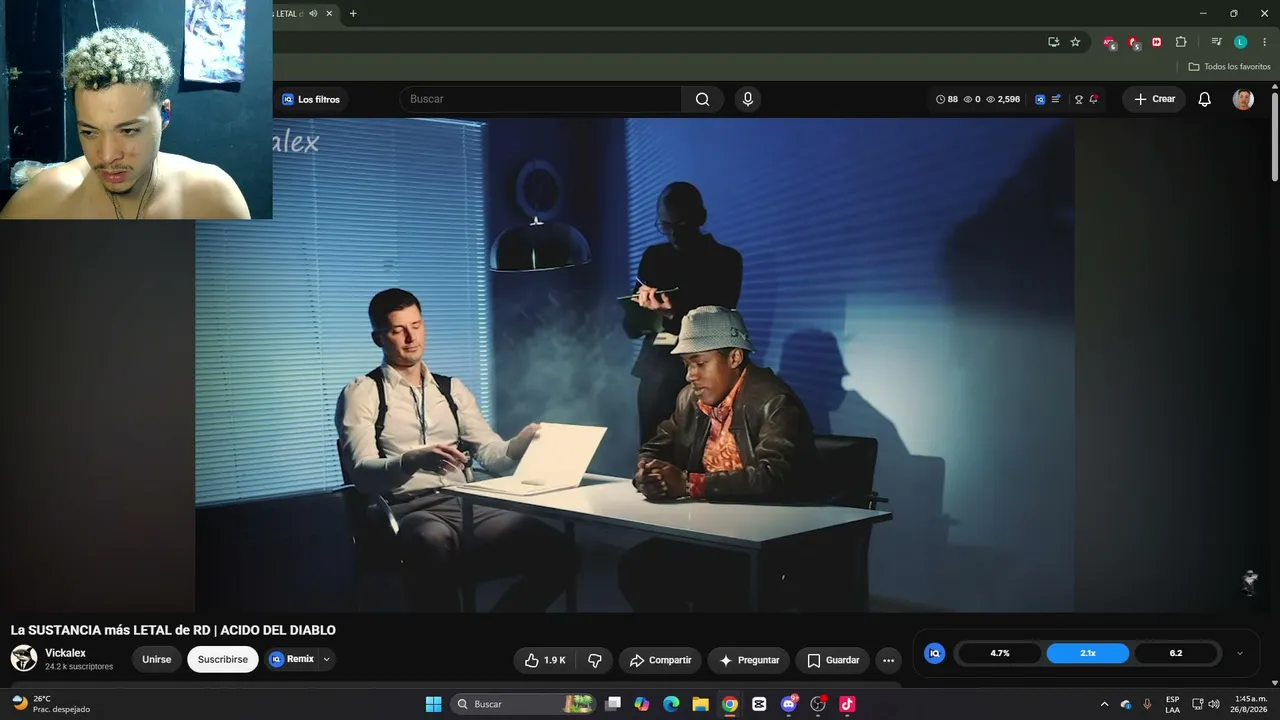Click the page vertical scrollbar
Viewport: 1280px width, 720px height.
click(x=1275, y=136)
